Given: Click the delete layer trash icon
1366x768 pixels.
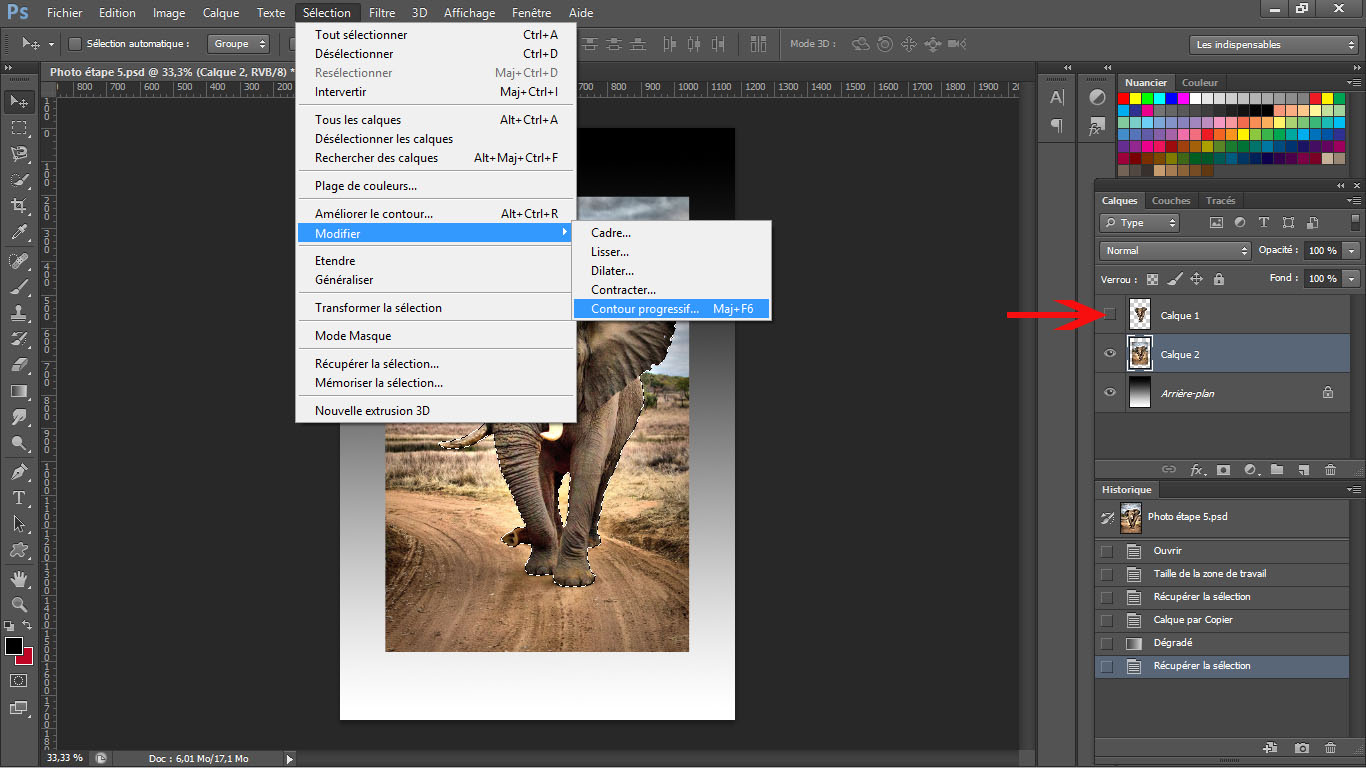Looking at the screenshot, I should 1330,469.
